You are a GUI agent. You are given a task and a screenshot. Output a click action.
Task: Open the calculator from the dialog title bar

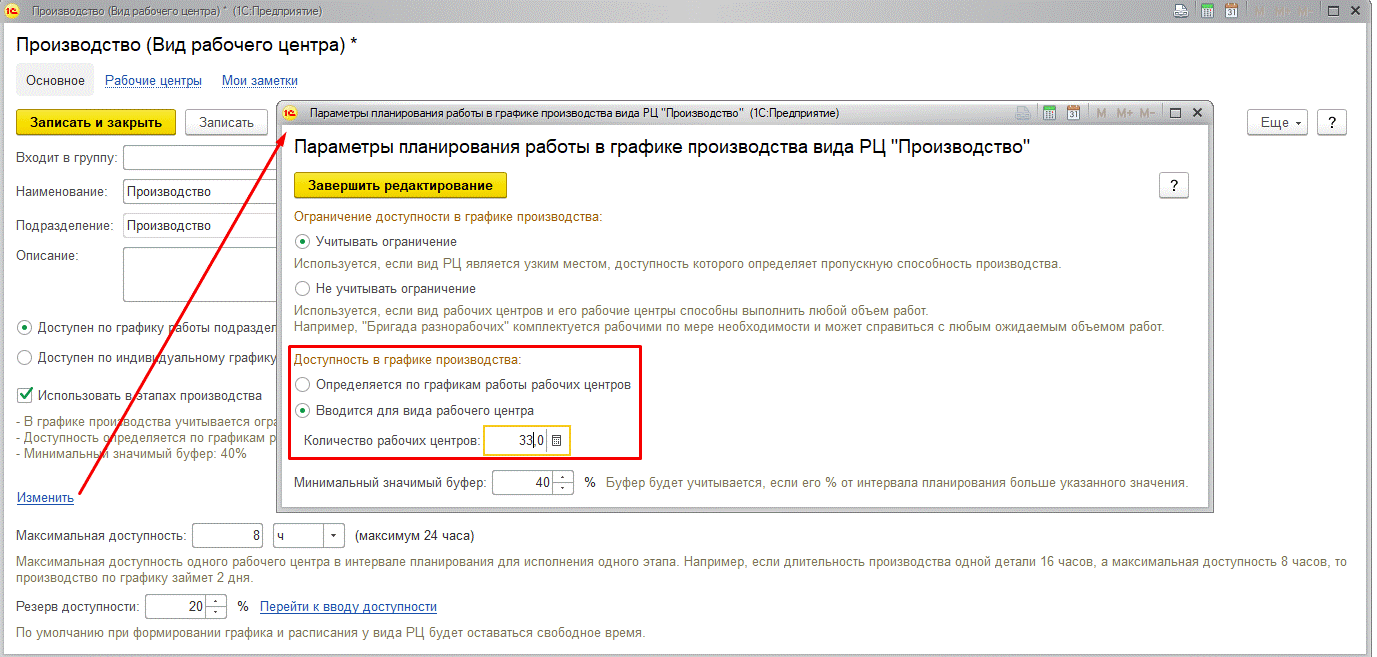1048,112
